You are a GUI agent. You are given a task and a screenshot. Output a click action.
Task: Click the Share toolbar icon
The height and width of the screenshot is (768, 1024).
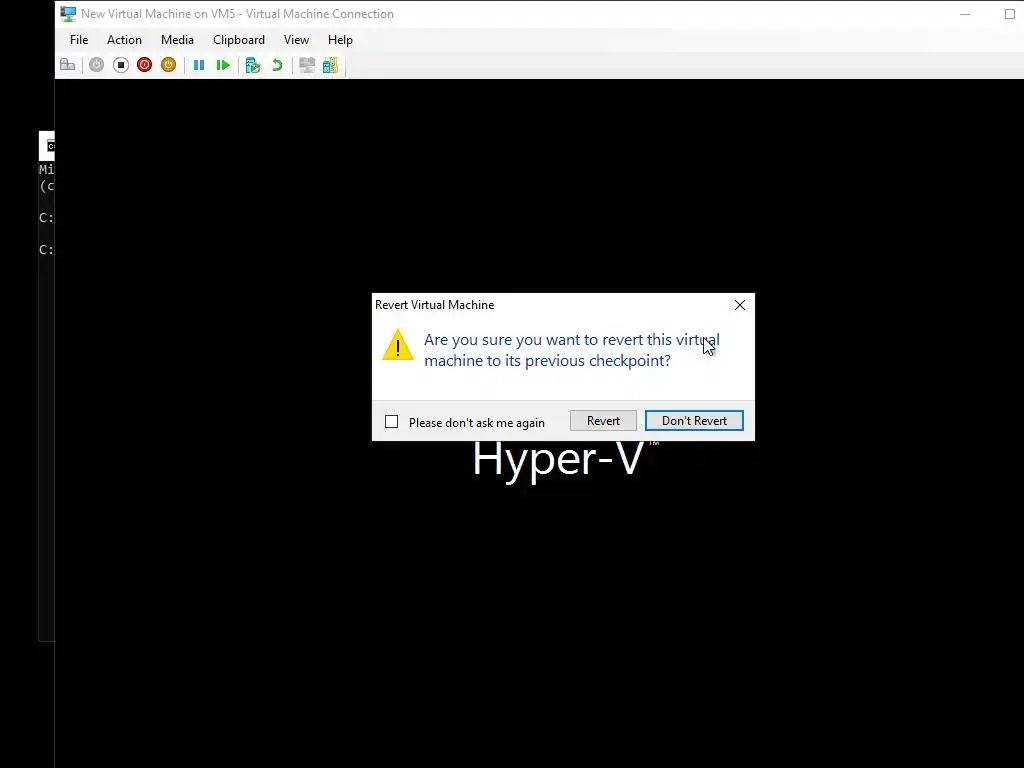point(330,65)
